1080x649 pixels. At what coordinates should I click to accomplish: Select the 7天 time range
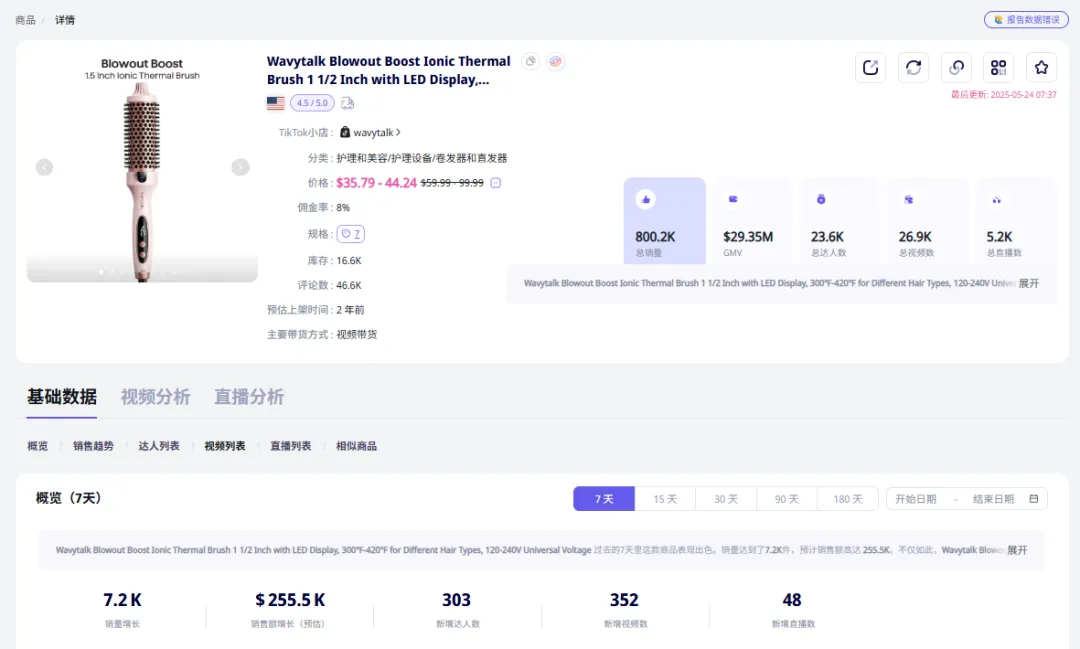[604, 499]
